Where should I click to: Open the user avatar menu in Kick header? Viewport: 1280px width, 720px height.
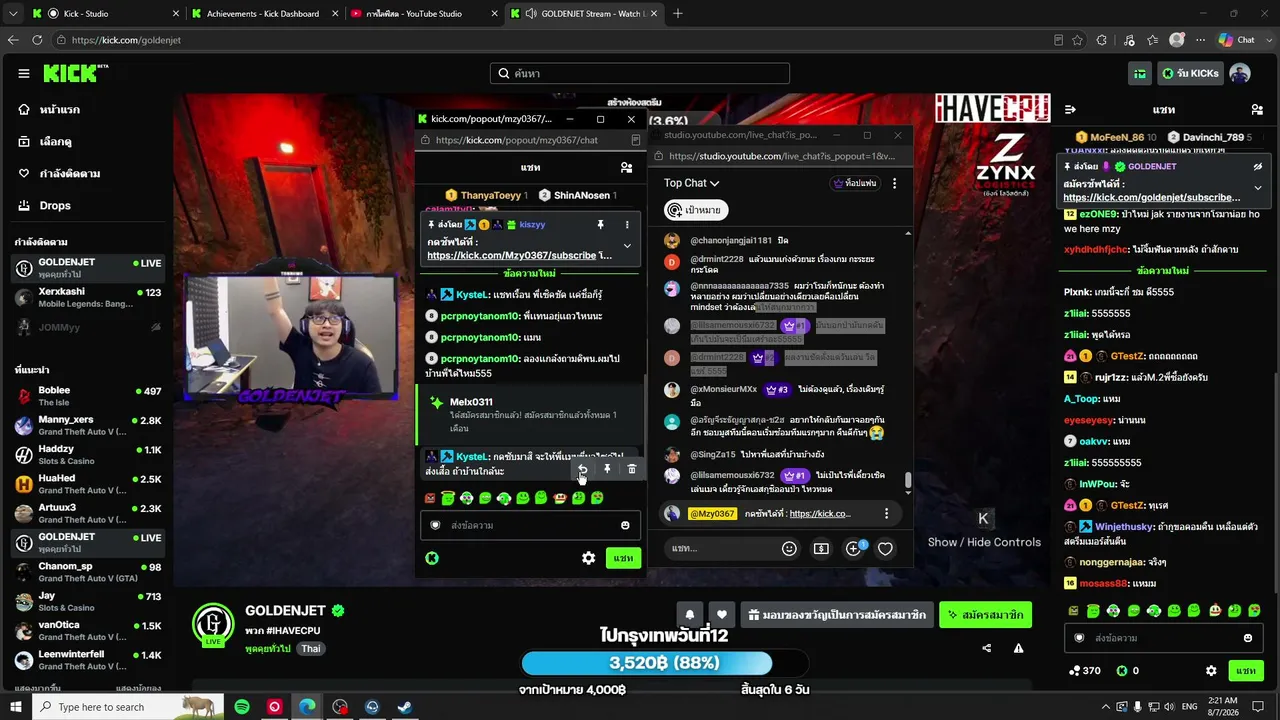1240,73
